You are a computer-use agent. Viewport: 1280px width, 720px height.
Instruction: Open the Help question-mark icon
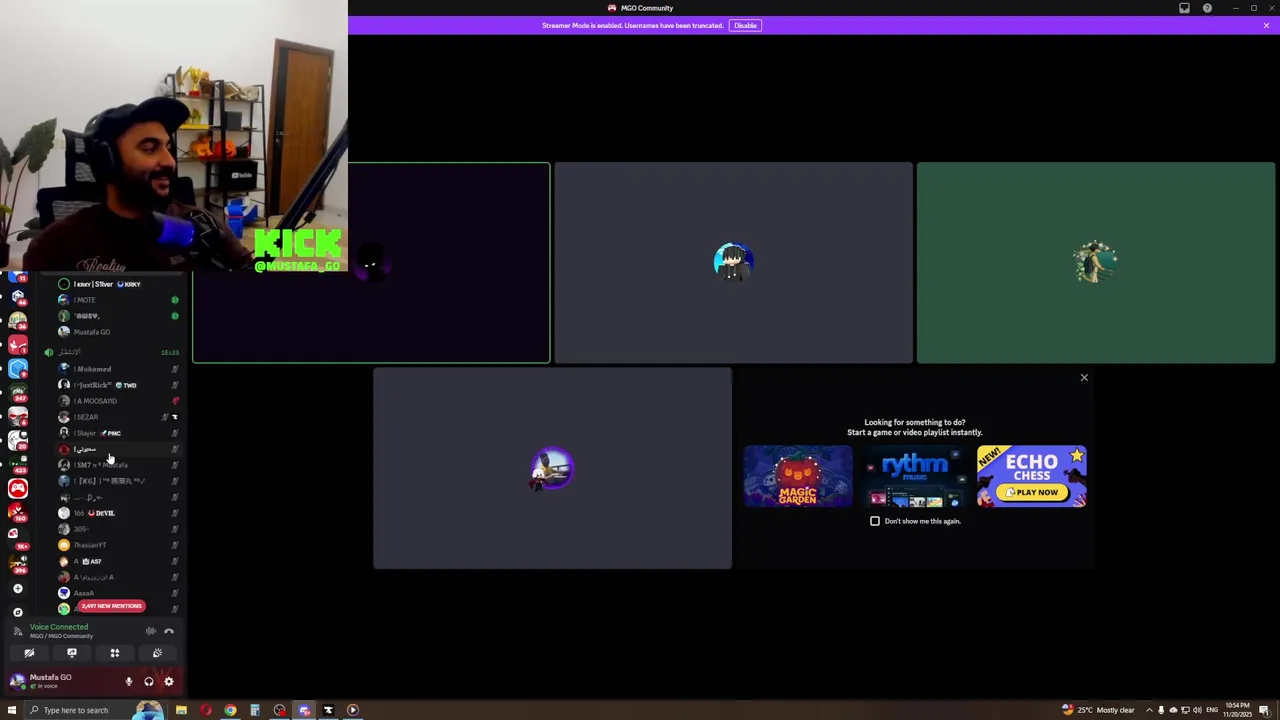click(x=1207, y=8)
